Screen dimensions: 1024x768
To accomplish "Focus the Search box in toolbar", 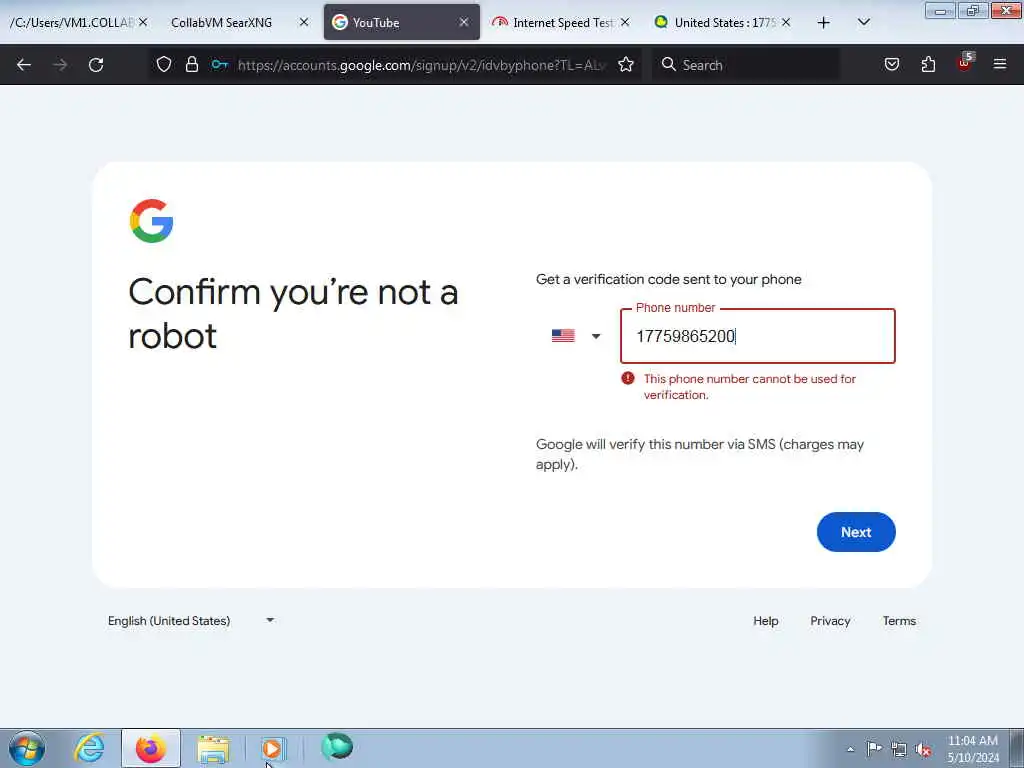I will click(x=744, y=65).
